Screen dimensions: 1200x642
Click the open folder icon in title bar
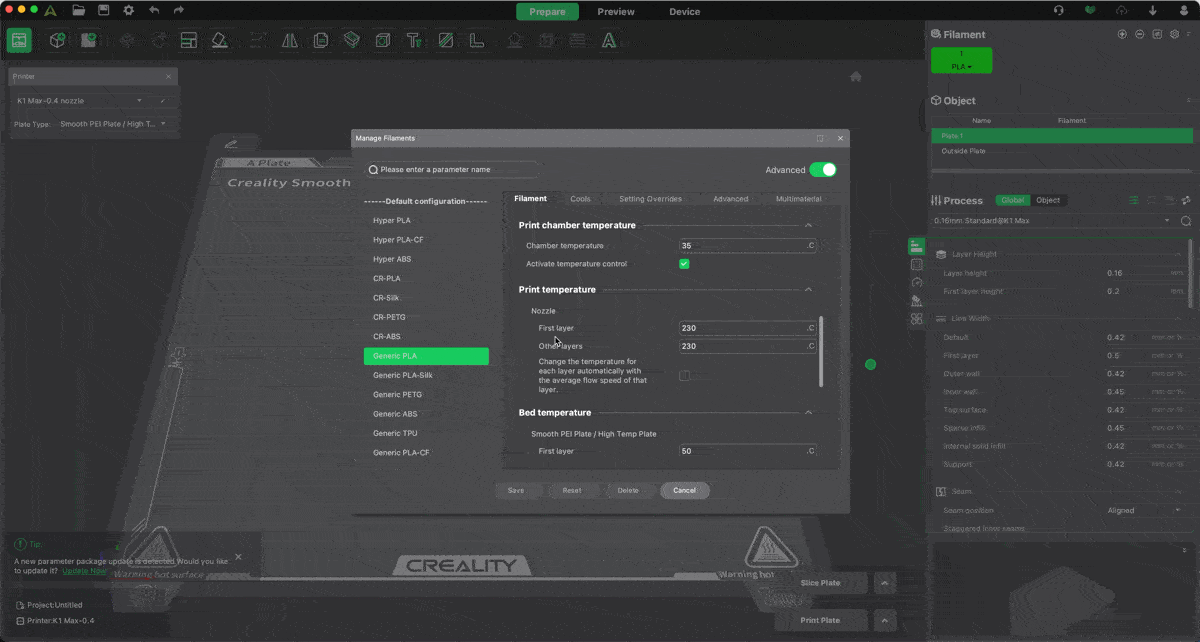[x=79, y=11]
